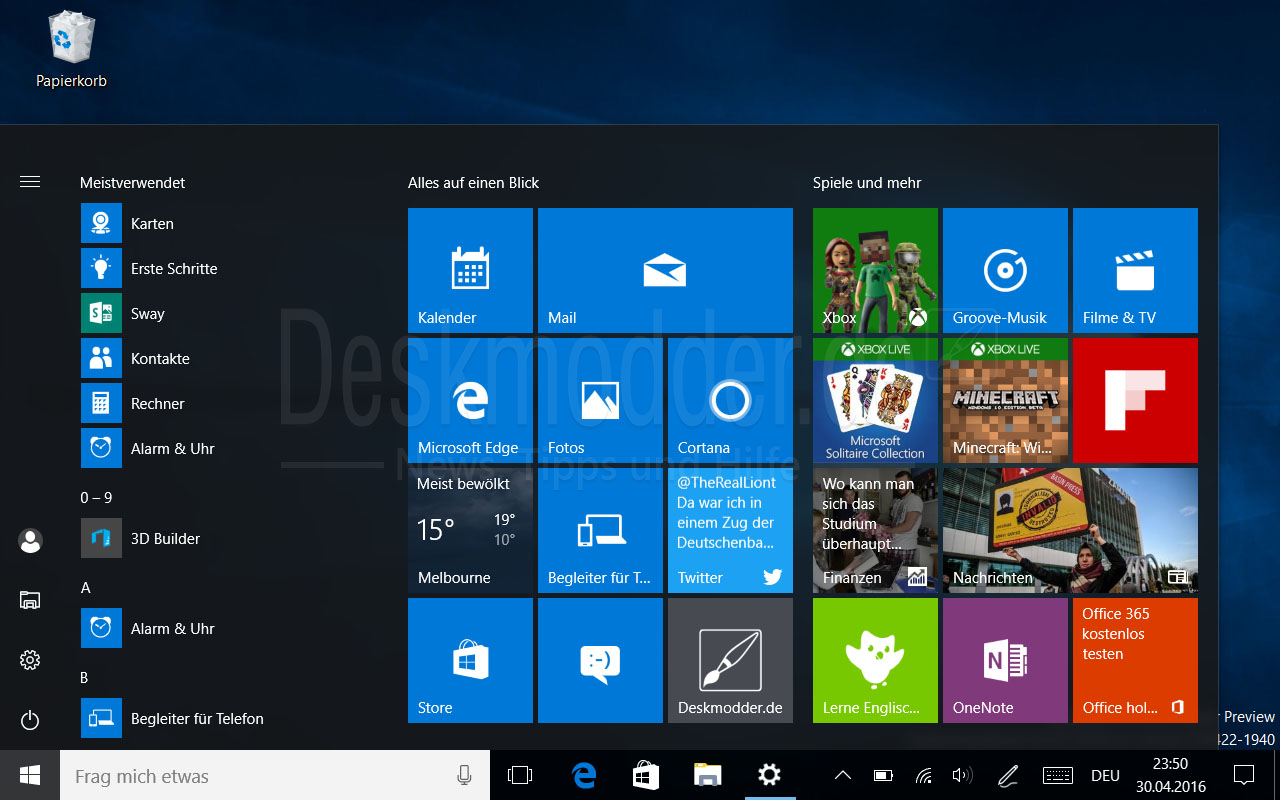Open the Deskmodder.de tile
This screenshot has width=1280, height=800.
[x=730, y=660]
